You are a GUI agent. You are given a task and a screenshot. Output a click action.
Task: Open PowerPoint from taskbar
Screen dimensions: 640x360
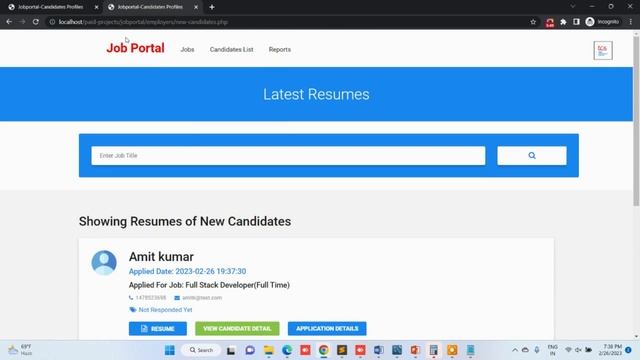tap(415, 350)
